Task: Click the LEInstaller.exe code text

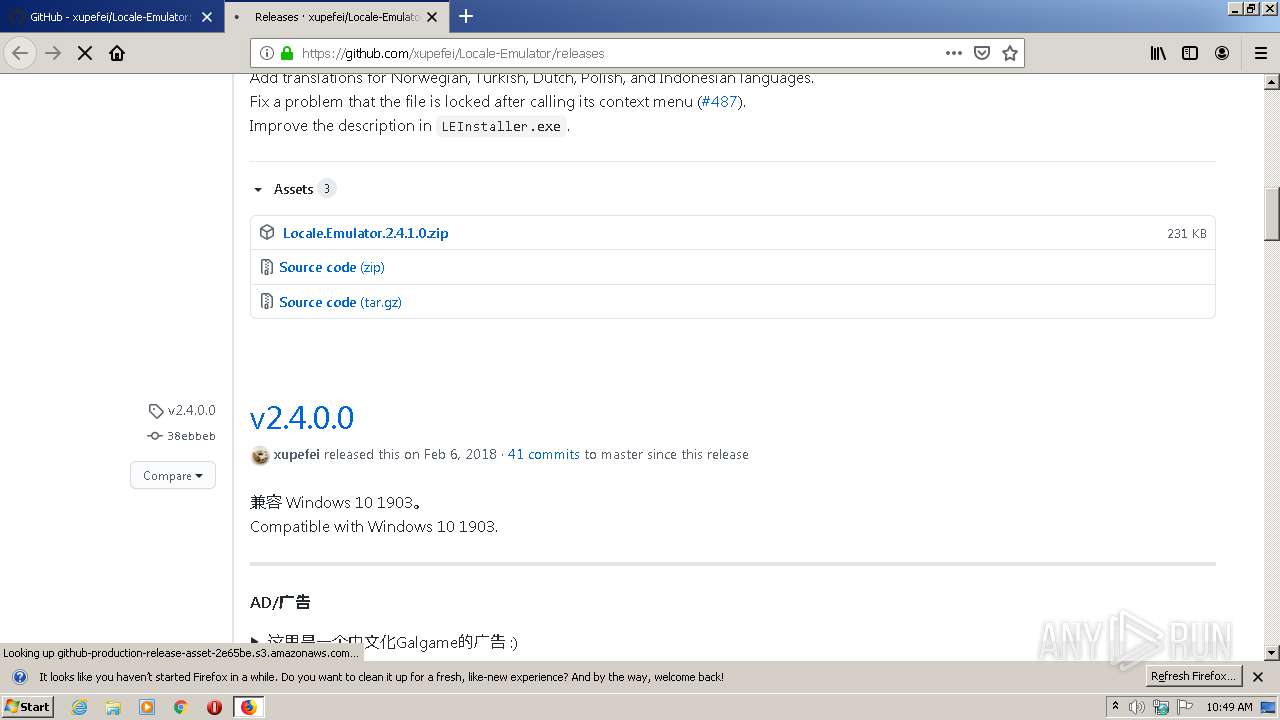Action: pyautogui.click(x=501, y=126)
